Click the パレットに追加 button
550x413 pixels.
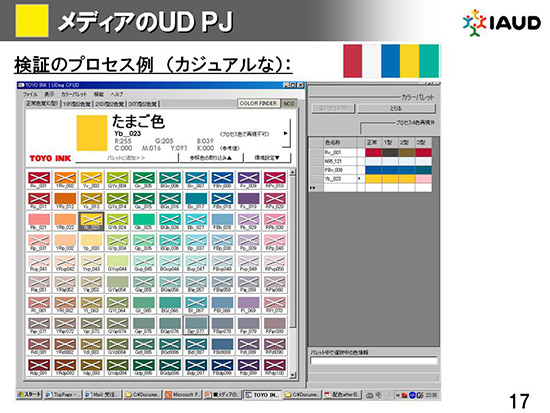point(126,158)
